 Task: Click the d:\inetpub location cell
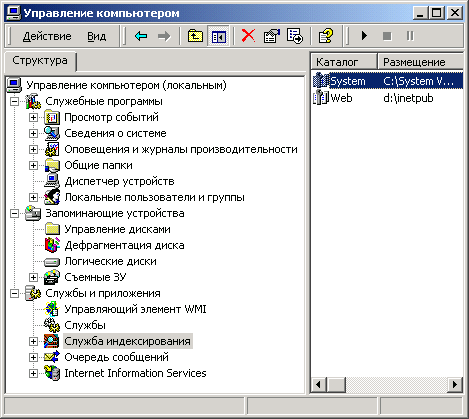[408, 98]
